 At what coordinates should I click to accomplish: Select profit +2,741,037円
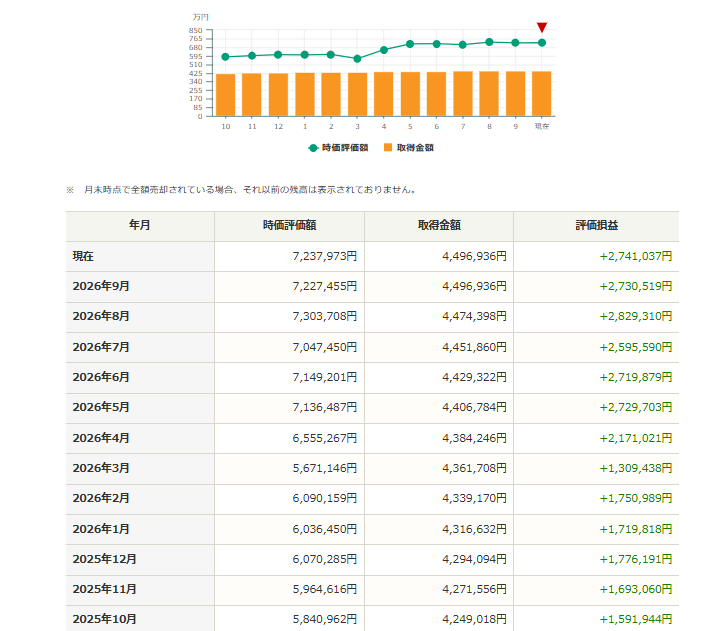[636, 256]
